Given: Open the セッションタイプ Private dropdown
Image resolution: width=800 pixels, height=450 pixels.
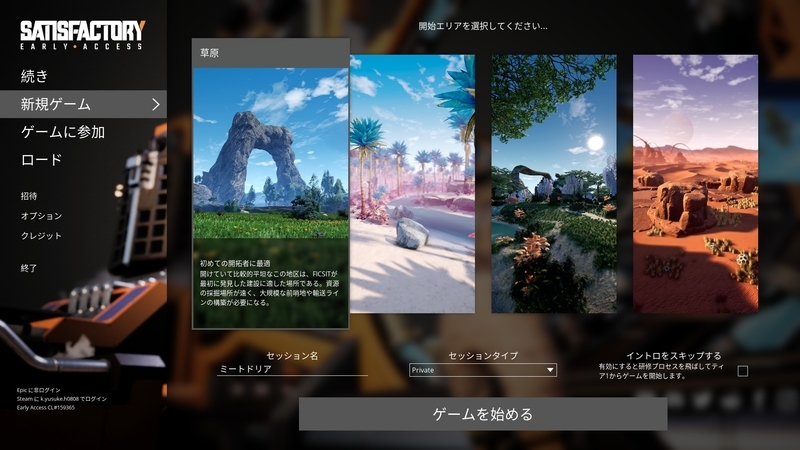Looking at the screenshot, I should click(483, 370).
